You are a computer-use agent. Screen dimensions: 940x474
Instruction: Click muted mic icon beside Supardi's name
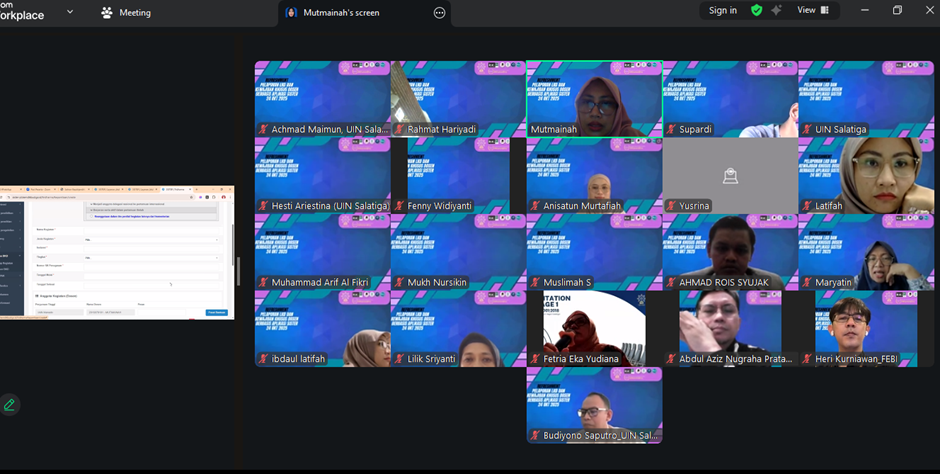tap(672, 130)
